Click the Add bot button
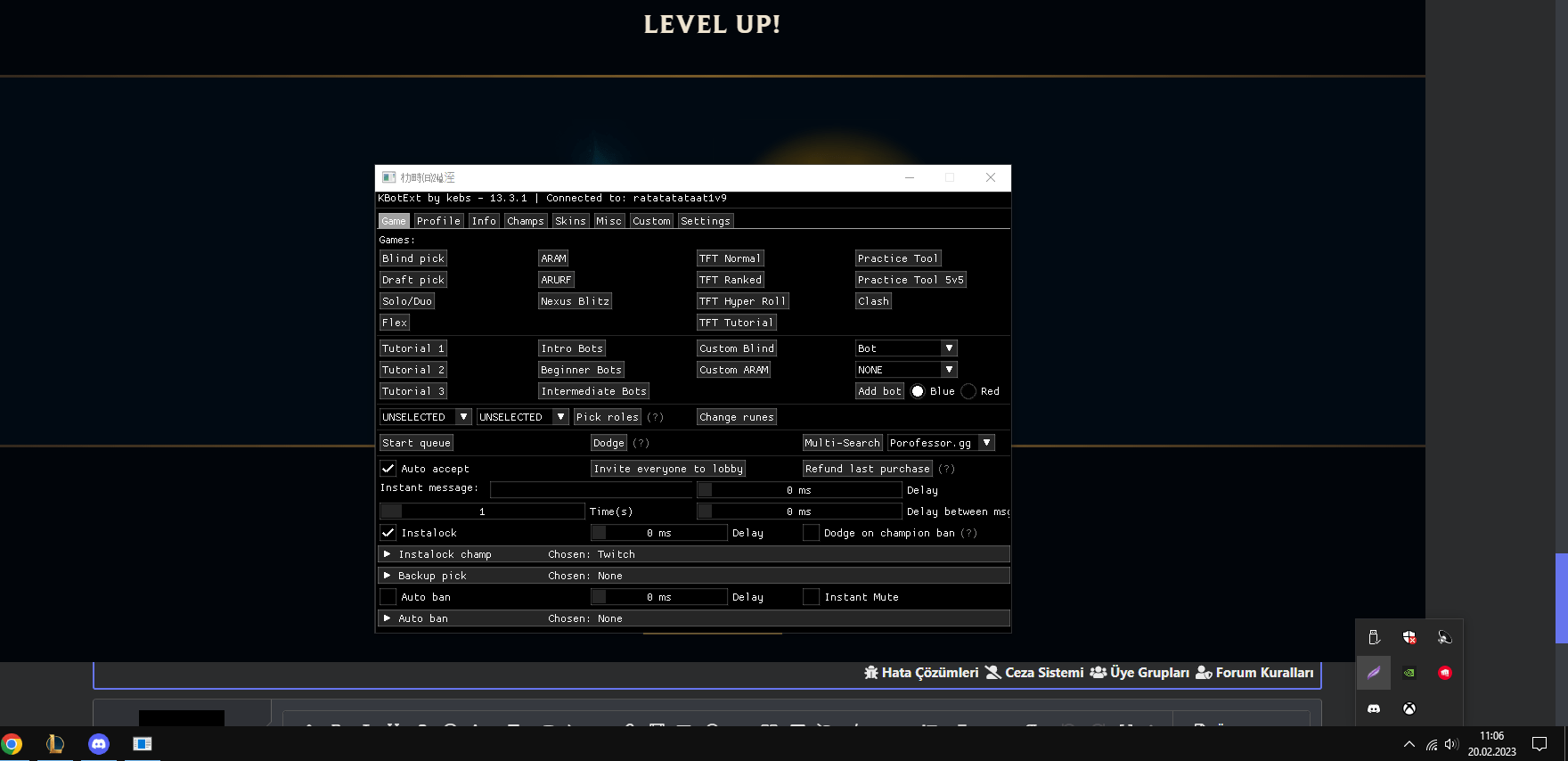 [x=880, y=391]
